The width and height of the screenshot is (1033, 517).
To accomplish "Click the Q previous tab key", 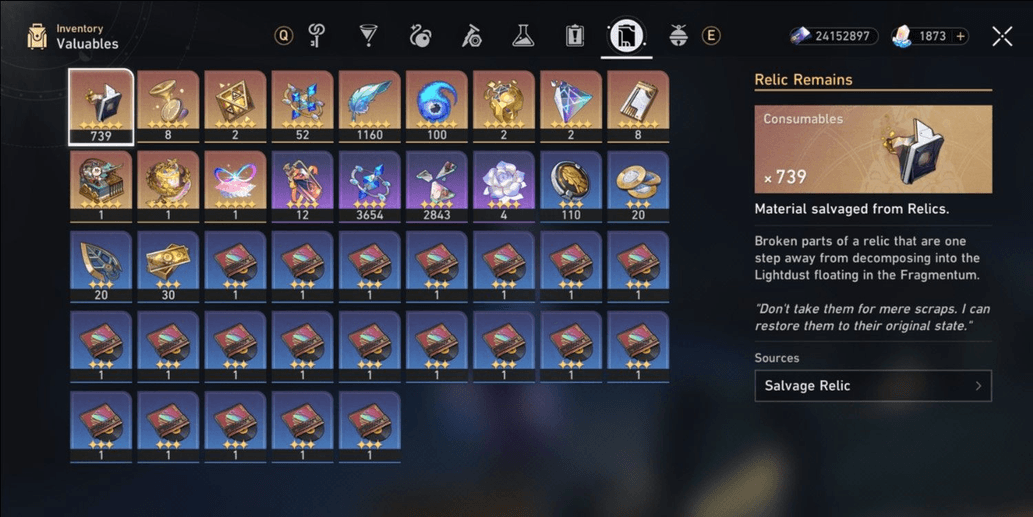I will click(283, 36).
